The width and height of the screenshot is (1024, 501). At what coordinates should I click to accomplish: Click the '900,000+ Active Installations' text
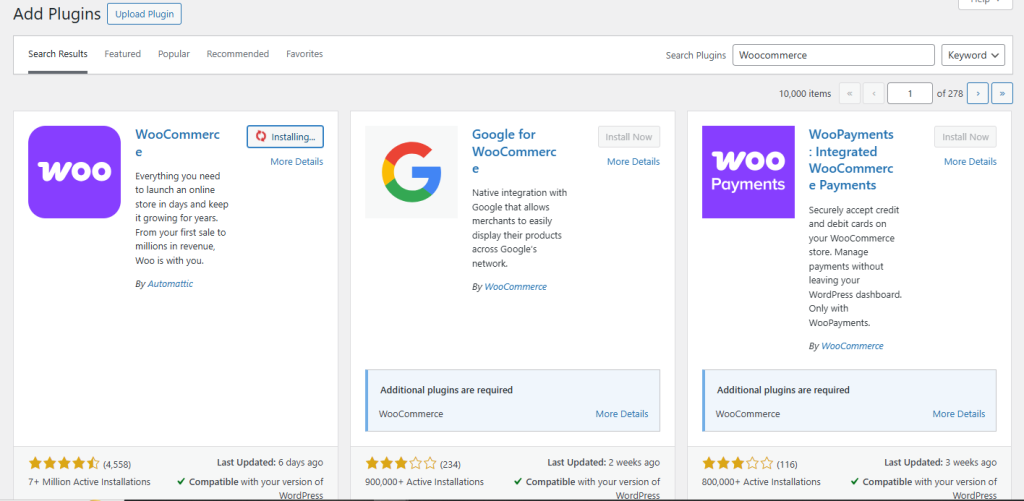tap(424, 482)
